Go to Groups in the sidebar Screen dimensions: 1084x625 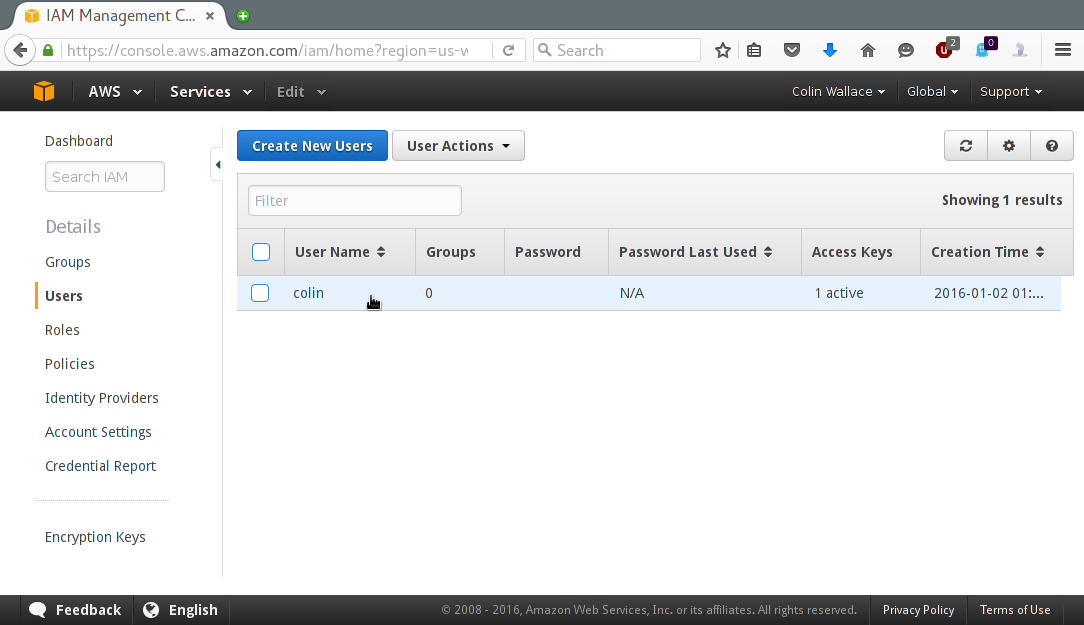click(68, 262)
